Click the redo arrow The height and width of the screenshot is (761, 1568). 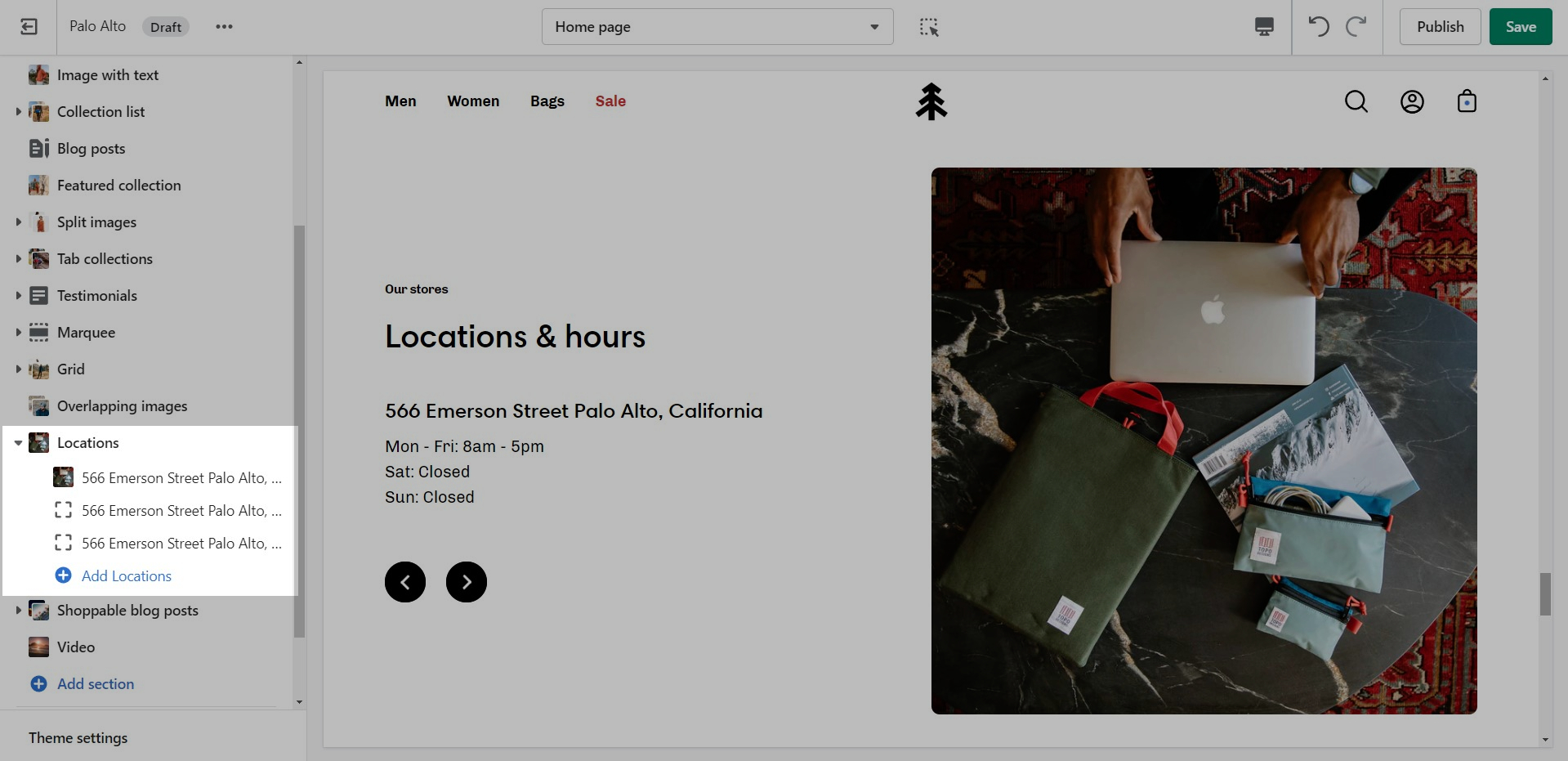[1356, 27]
